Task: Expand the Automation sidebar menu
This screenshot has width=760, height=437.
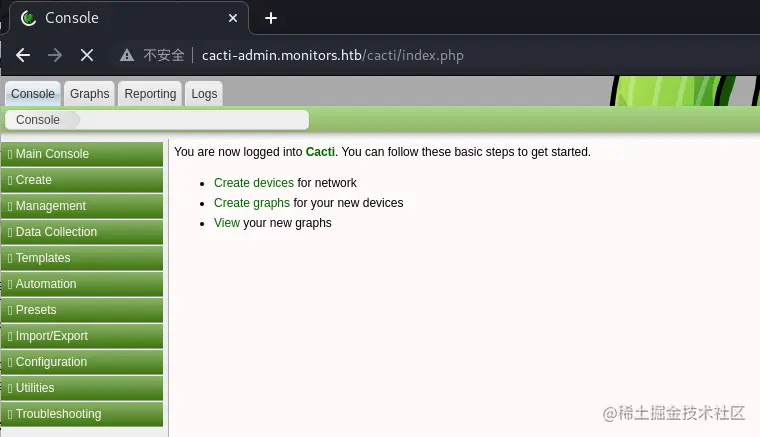Action: pos(82,284)
